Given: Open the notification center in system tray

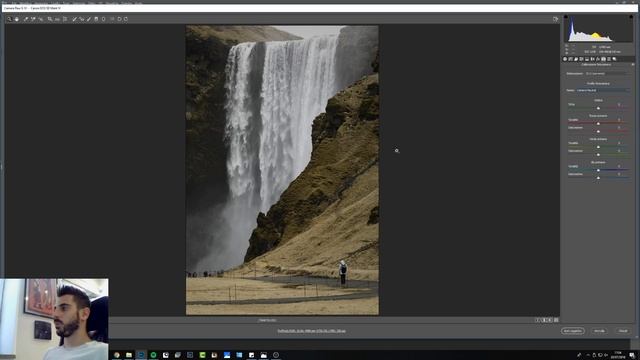Looking at the screenshot, I should (632, 355).
